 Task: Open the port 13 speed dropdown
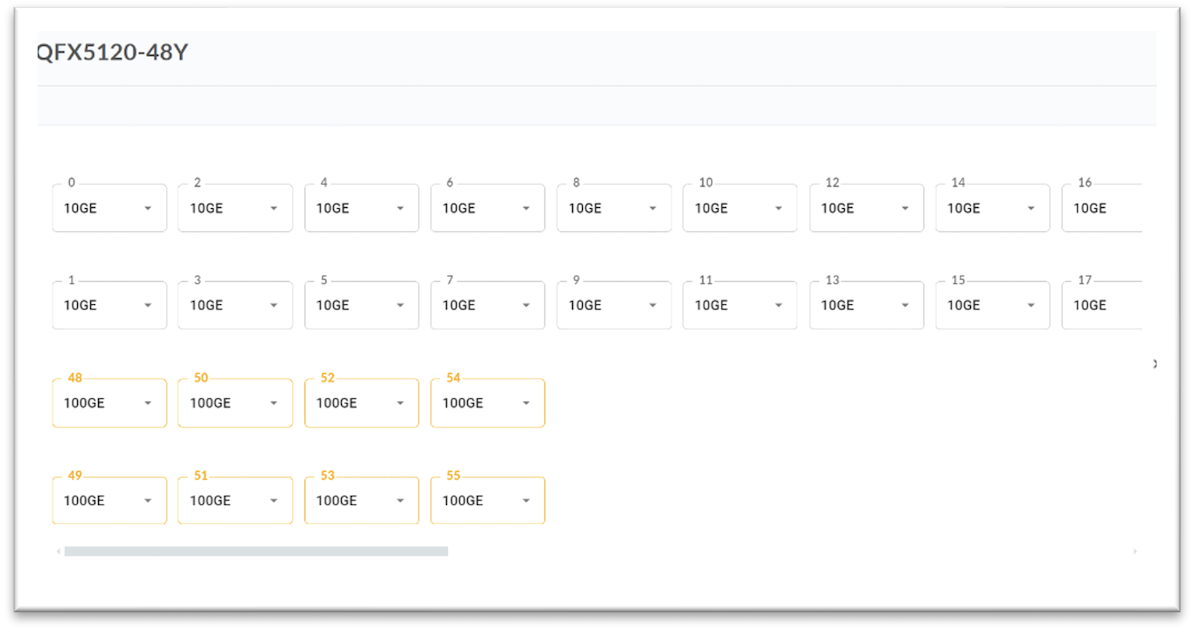(x=867, y=305)
